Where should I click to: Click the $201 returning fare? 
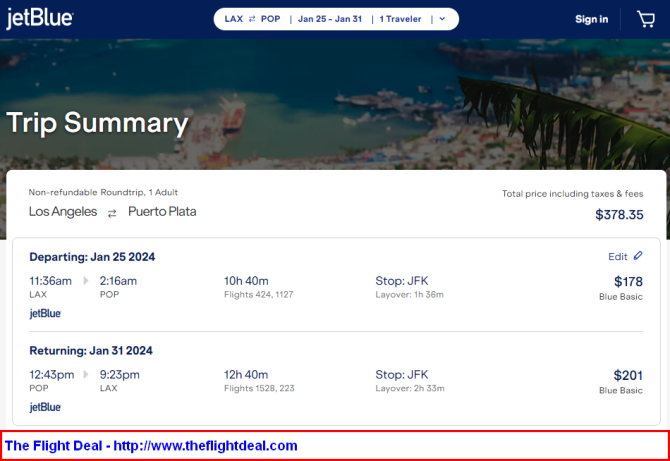point(628,375)
